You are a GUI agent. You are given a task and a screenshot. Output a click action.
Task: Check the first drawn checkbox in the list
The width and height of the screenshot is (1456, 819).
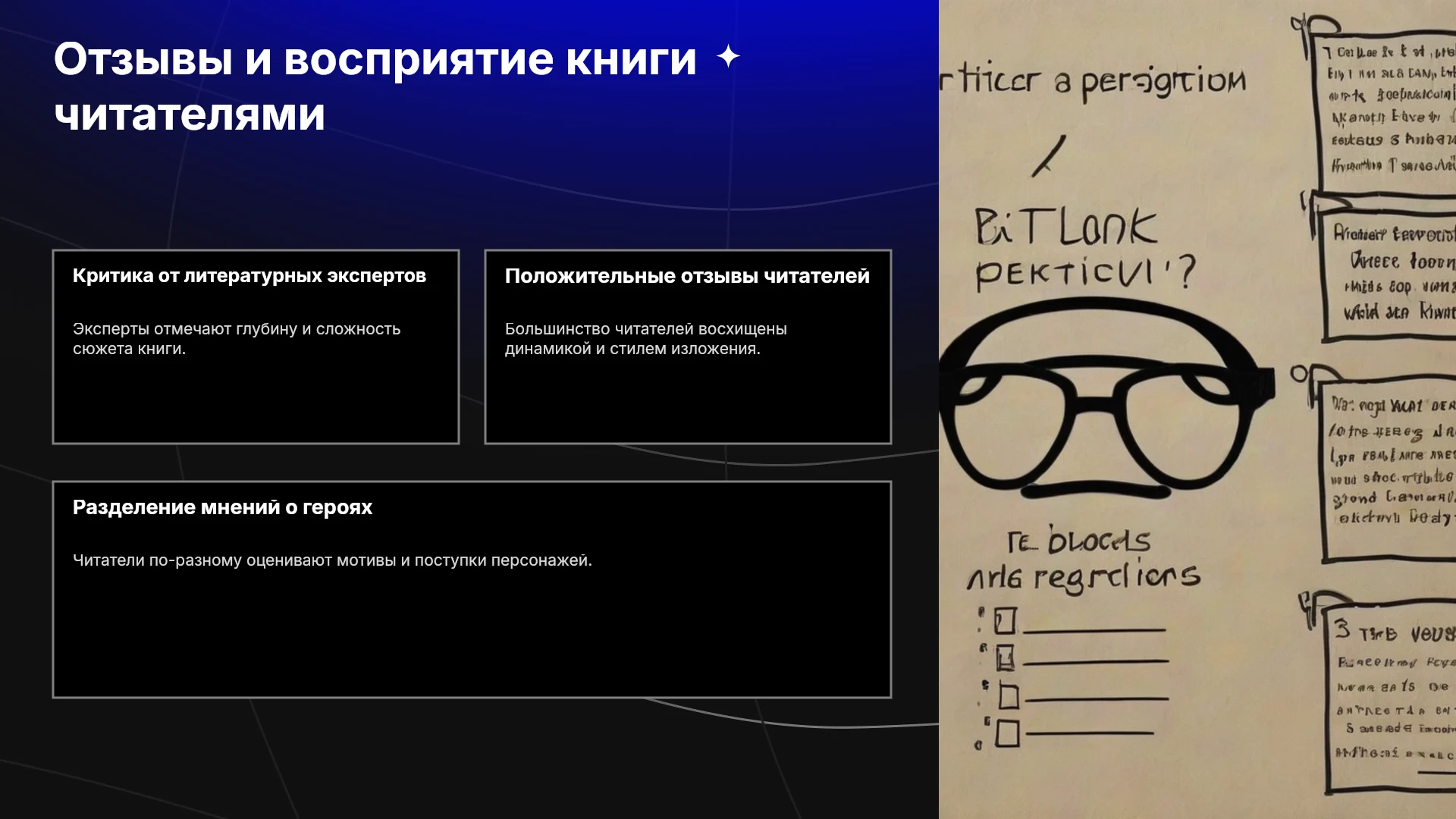pos(1005,621)
